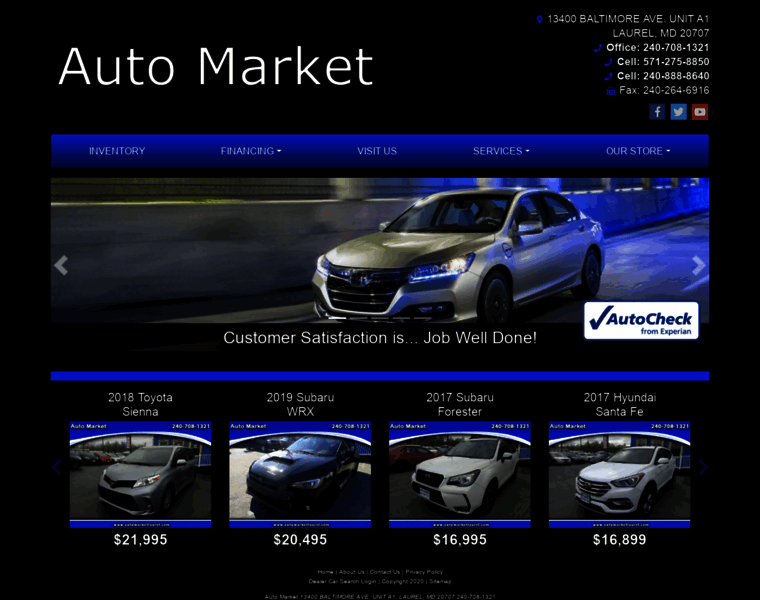Viewport: 760px width, 600px height.
Task: Open the footer Privacy Policy link
Action: coord(424,572)
